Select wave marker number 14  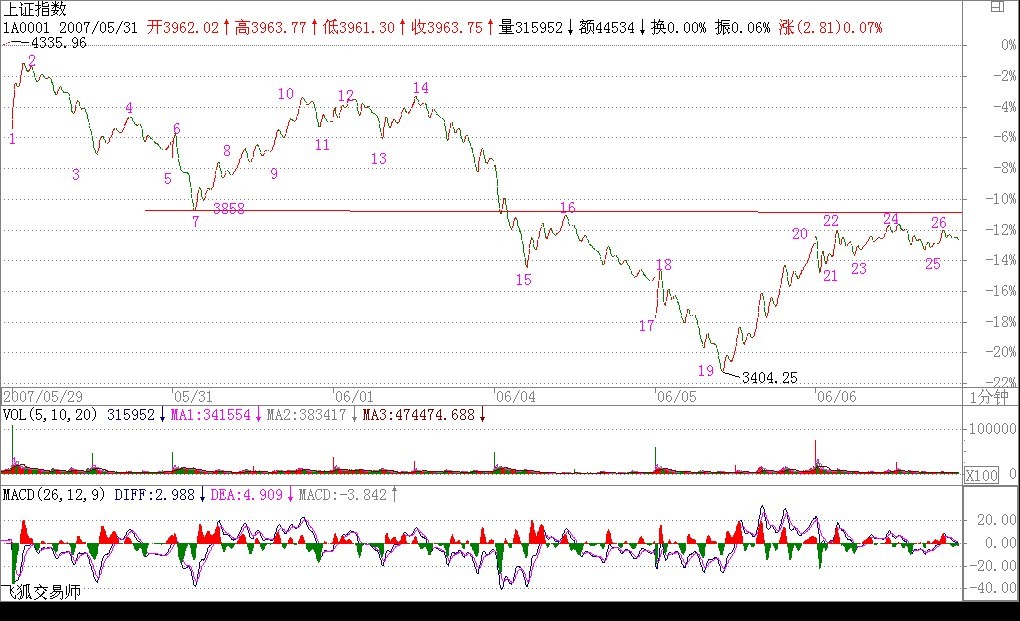(x=420, y=88)
